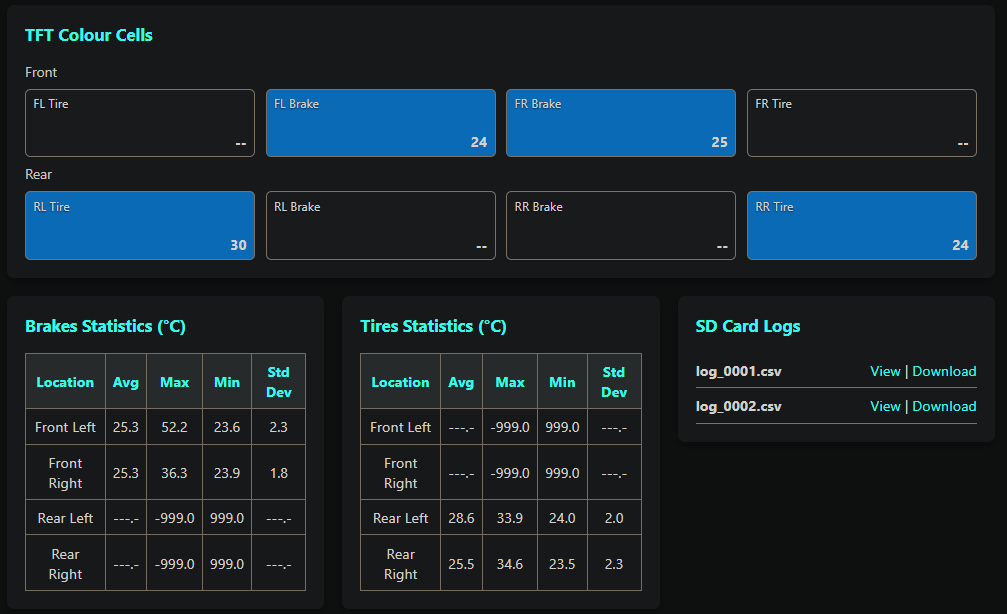Click the Std Dev header in Tires Statistics
The width and height of the screenshot is (1007, 614).
pos(614,381)
